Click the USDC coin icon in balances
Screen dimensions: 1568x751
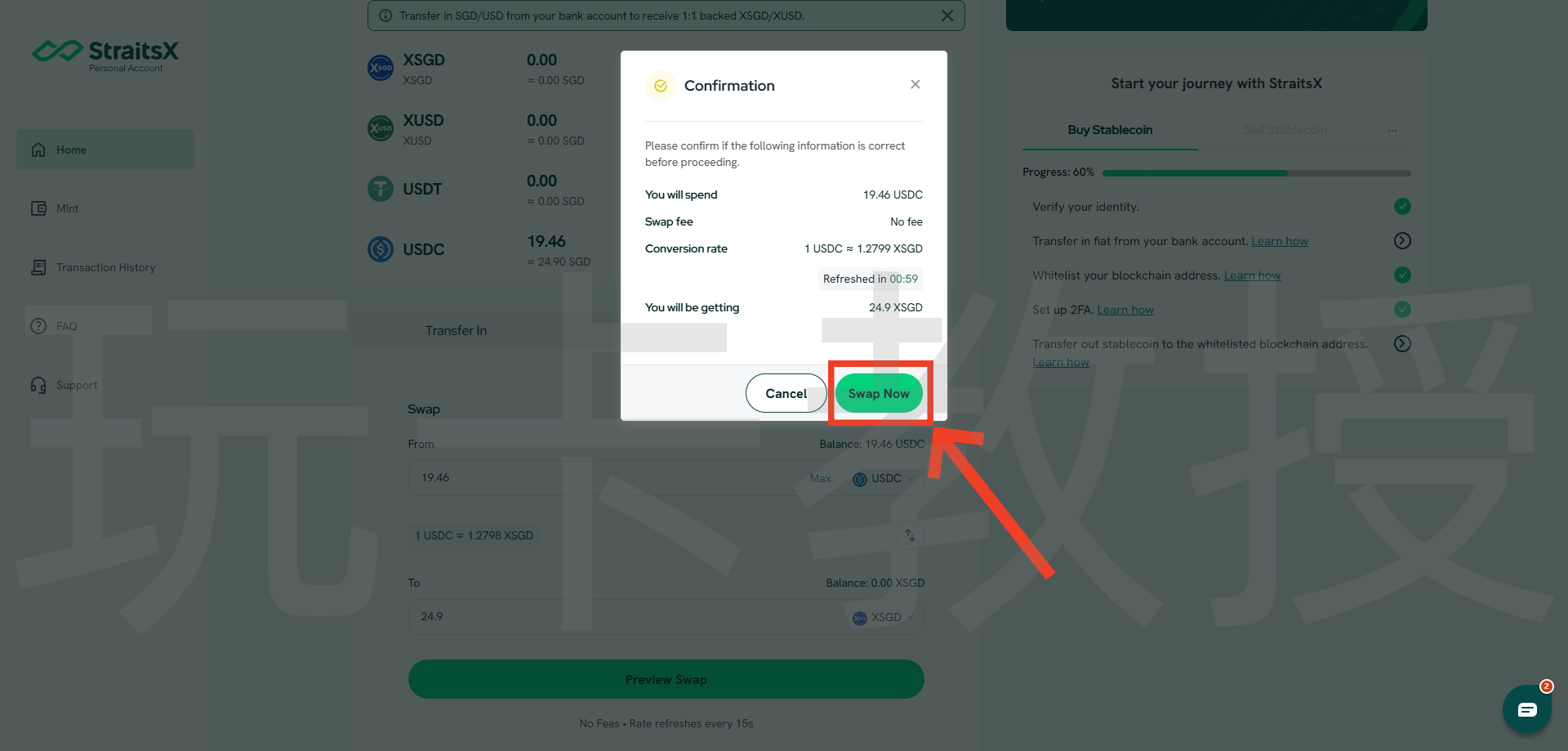click(x=381, y=249)
